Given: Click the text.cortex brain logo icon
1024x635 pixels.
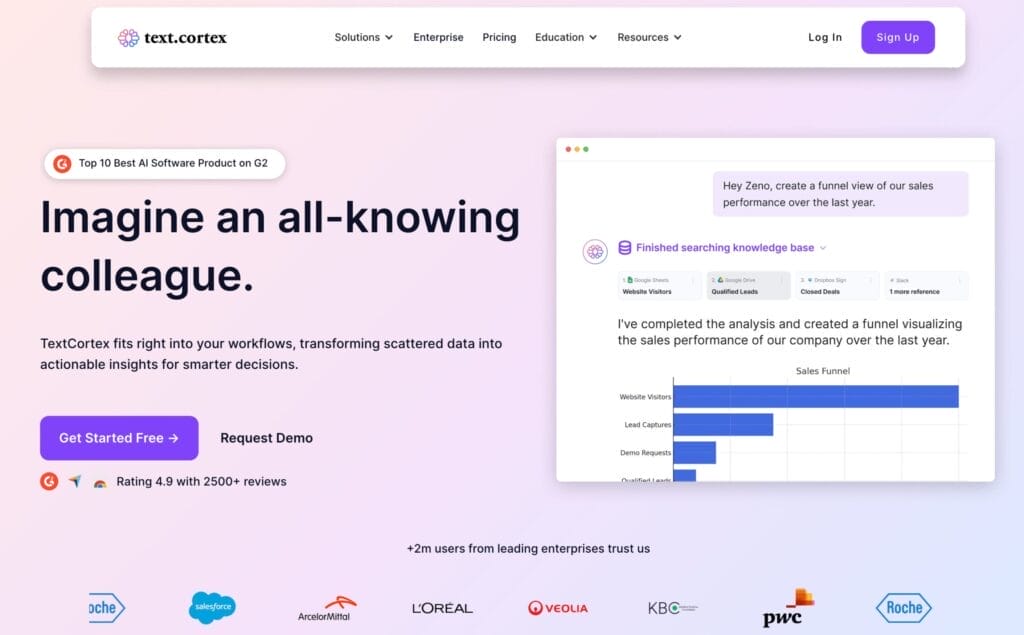Looking at the screenshot, I should (129, 38).
